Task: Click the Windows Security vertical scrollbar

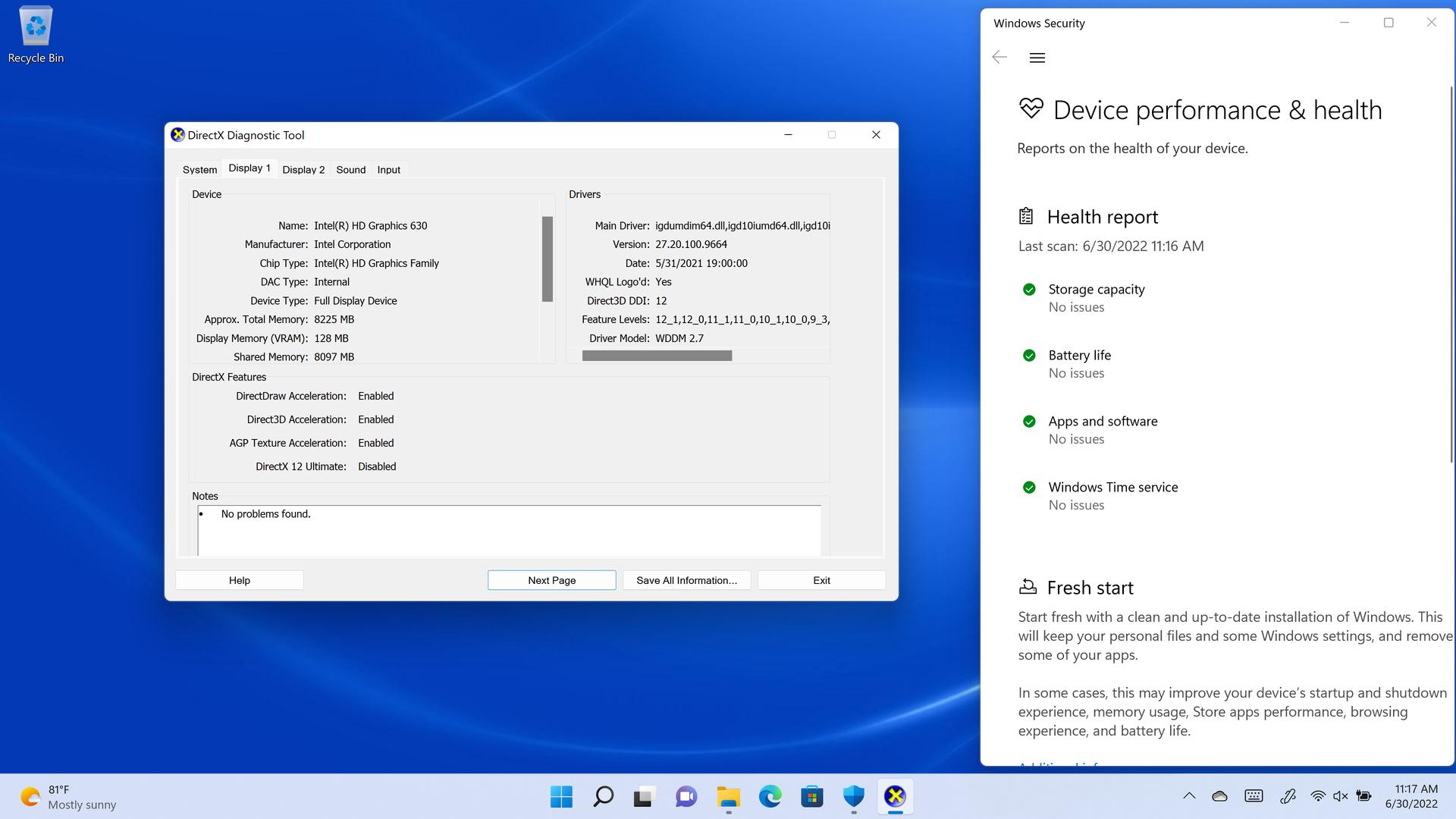Action: [1452, 273]
